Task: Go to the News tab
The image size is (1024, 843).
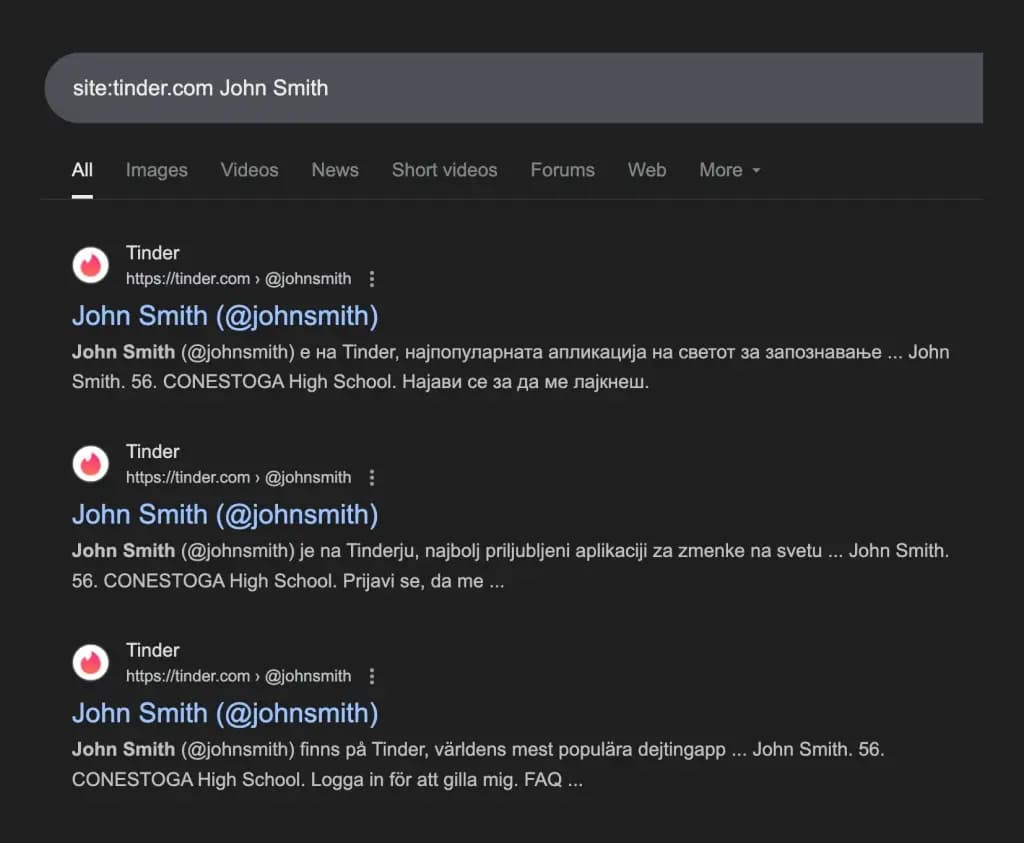Action: tap(335, 170)
